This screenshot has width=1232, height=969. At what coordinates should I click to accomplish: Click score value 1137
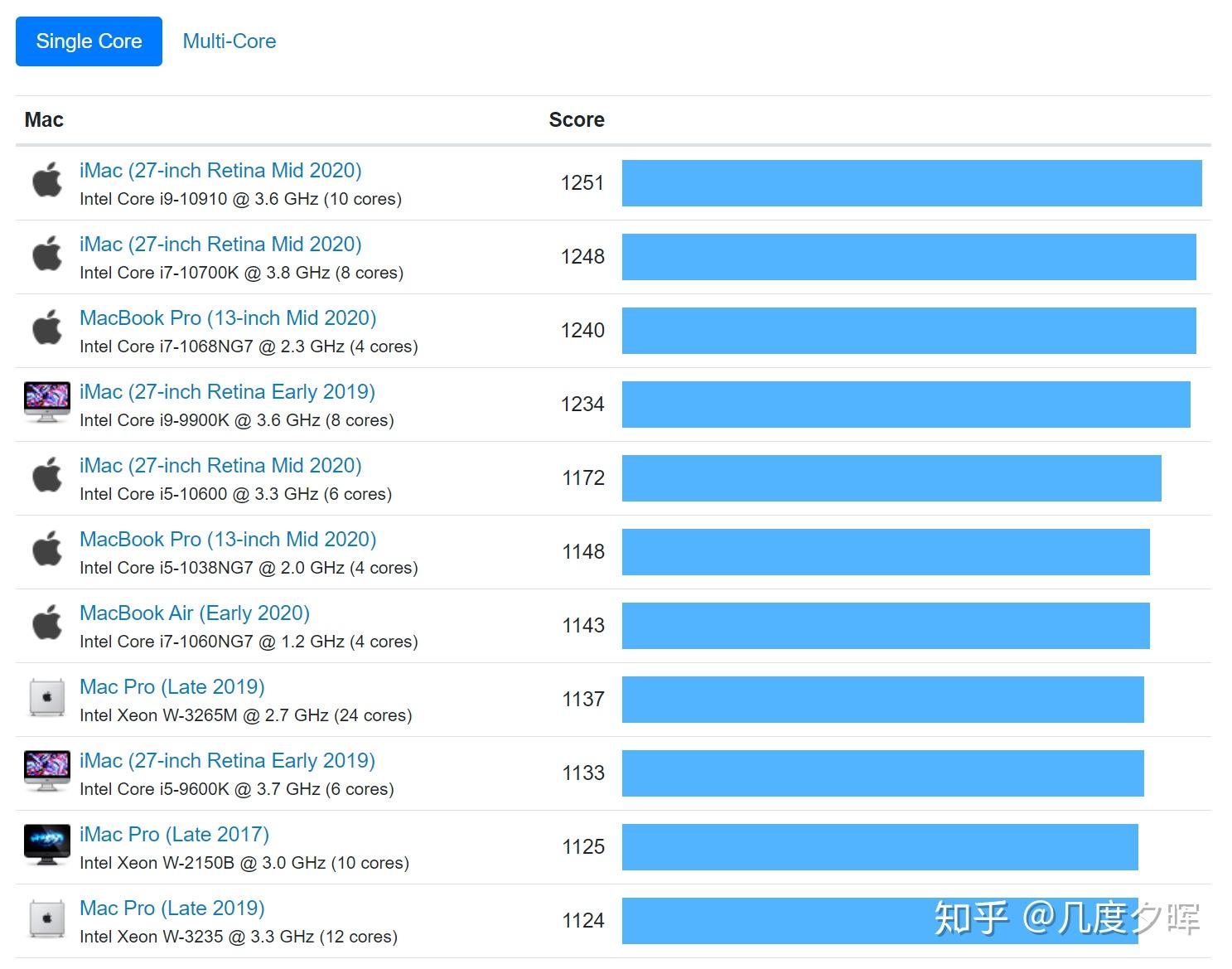[583, 700]
